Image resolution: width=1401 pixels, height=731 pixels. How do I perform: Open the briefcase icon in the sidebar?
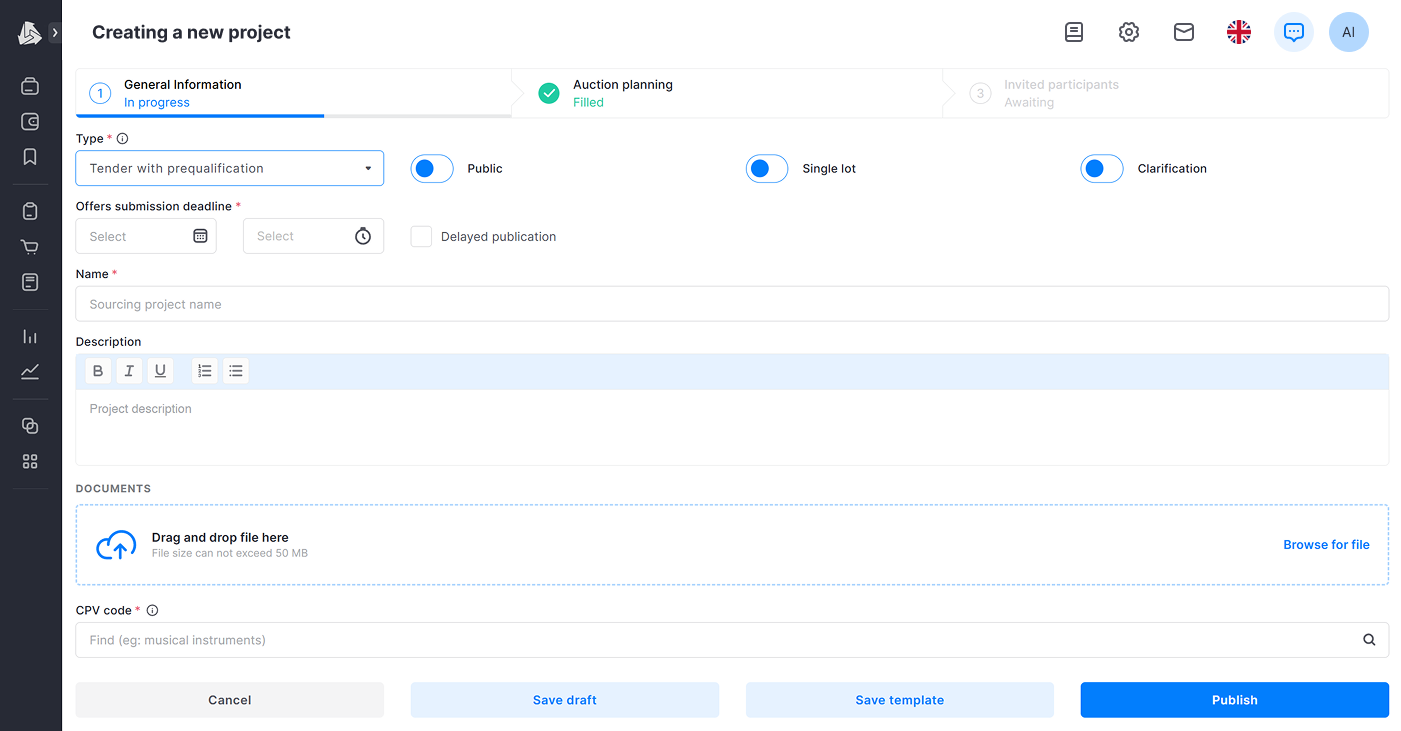pos(30,87)
